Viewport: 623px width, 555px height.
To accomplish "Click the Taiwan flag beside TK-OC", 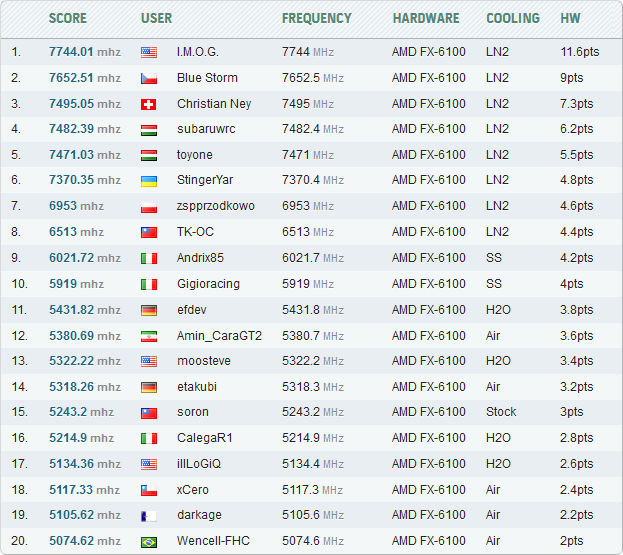I will (x=149, y=232).
